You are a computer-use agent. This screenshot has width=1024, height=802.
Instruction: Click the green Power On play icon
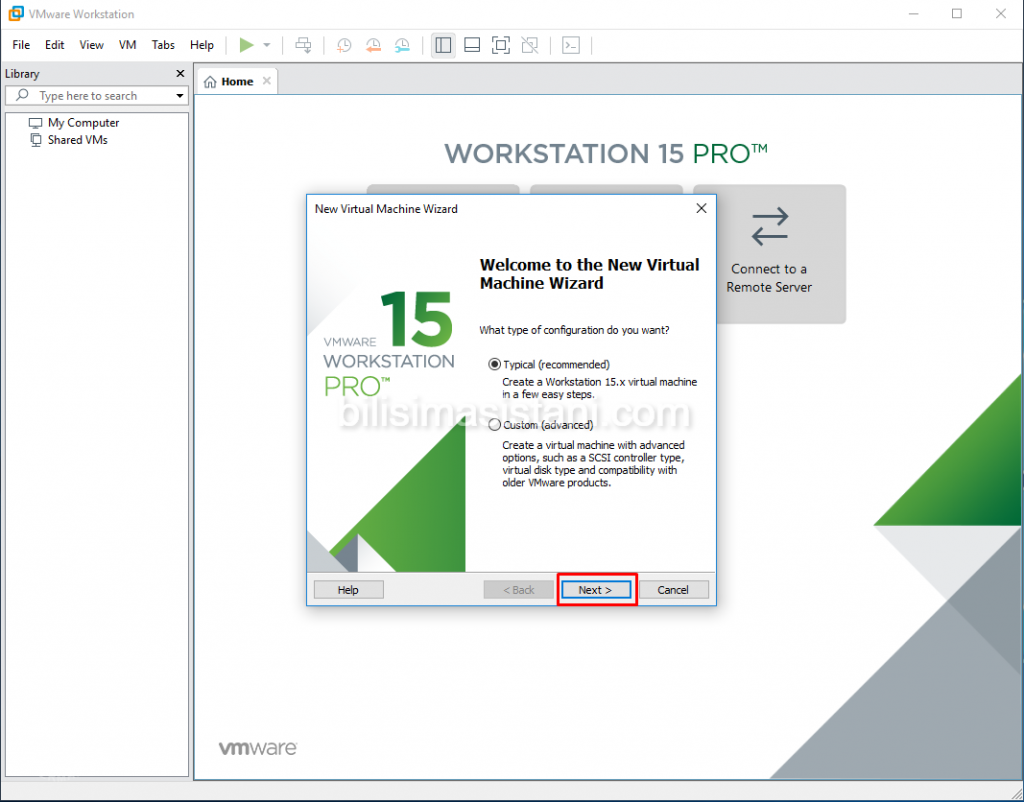(x=246, y=45)
